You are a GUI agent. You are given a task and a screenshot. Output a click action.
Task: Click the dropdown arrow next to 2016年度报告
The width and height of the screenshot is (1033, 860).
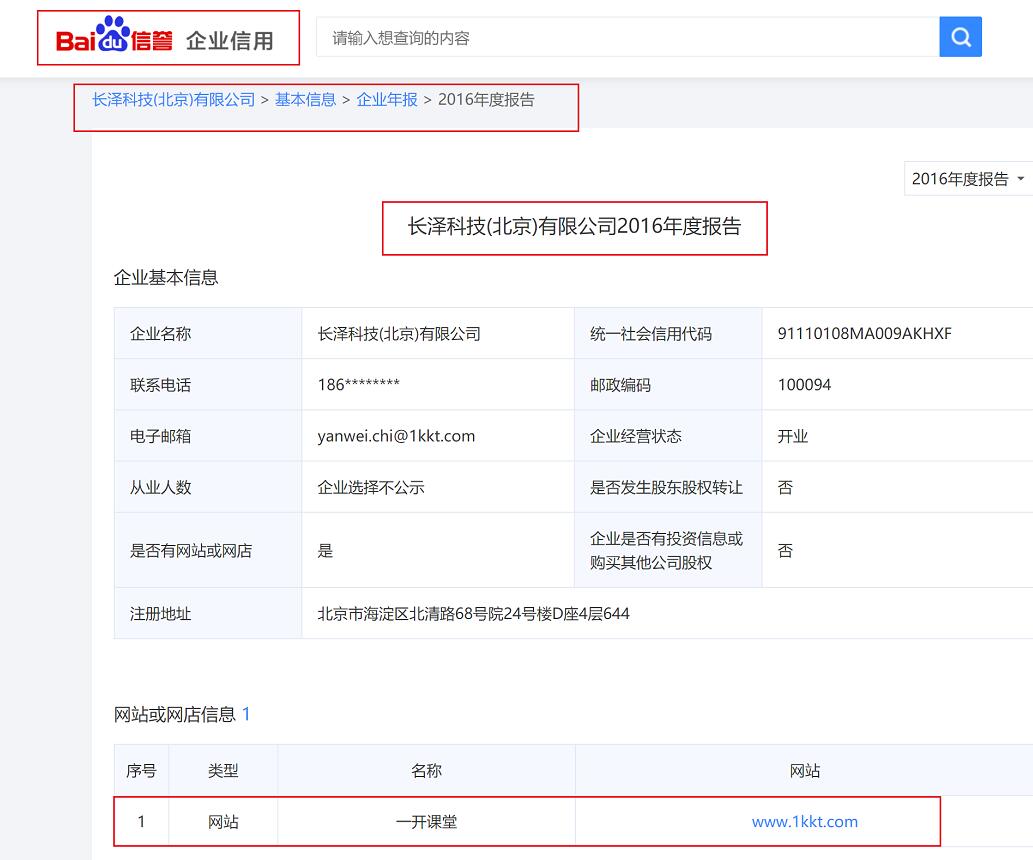pos(1023,178)
